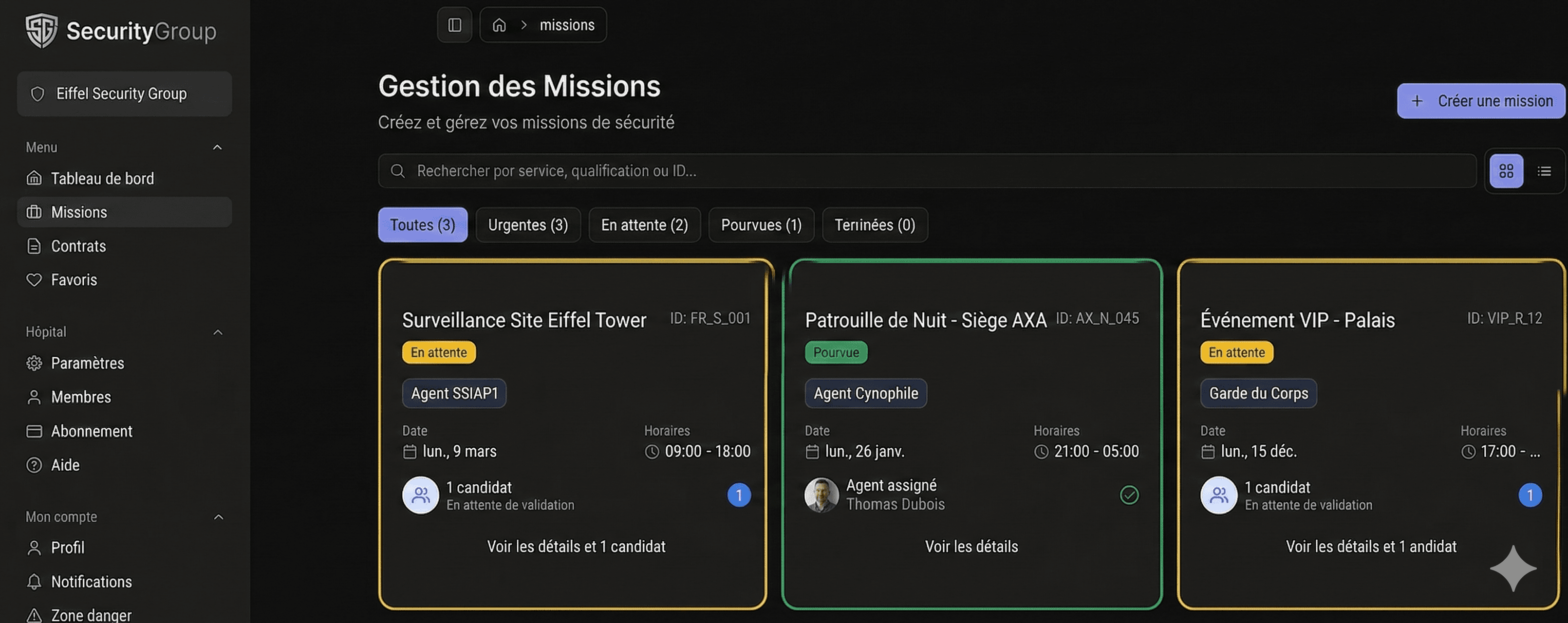Toggle the sidebar panel button
This screenshot has height=623, width=1568.
click(454, 24)
